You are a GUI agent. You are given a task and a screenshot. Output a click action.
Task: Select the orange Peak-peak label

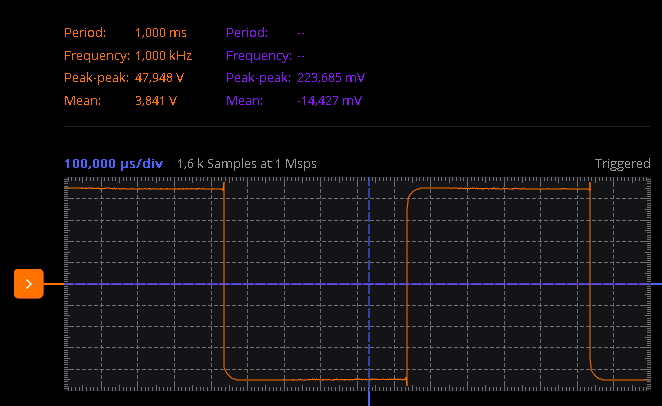coord(96,78)
